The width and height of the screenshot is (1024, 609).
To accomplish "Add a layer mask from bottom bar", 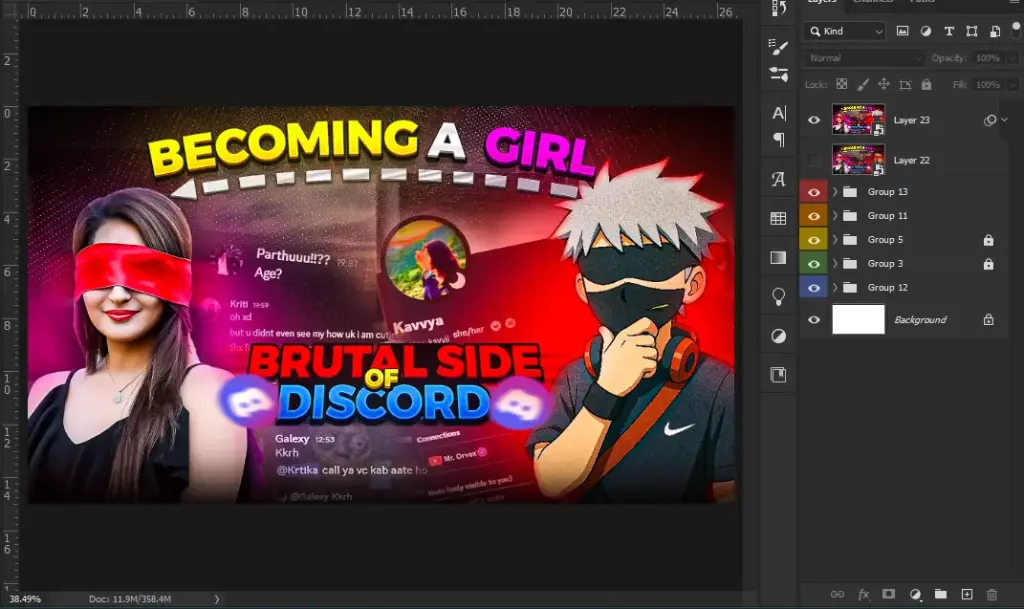I will 889,594.
